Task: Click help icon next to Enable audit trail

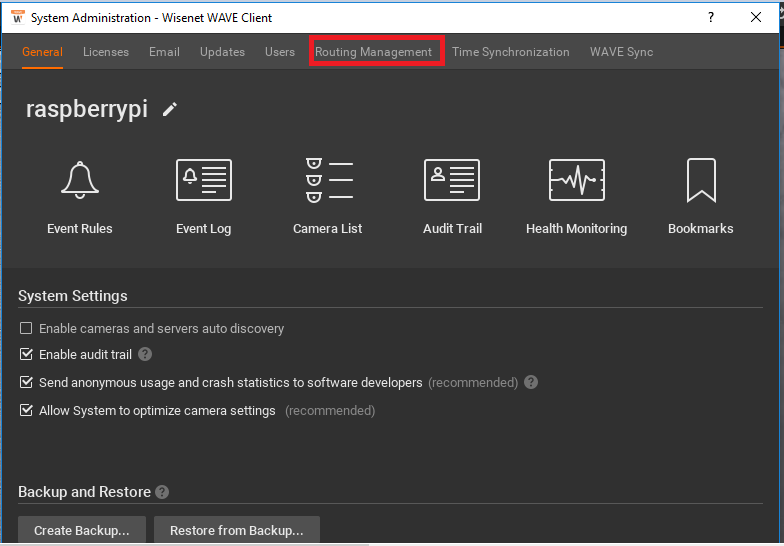Action: [145, 354]
